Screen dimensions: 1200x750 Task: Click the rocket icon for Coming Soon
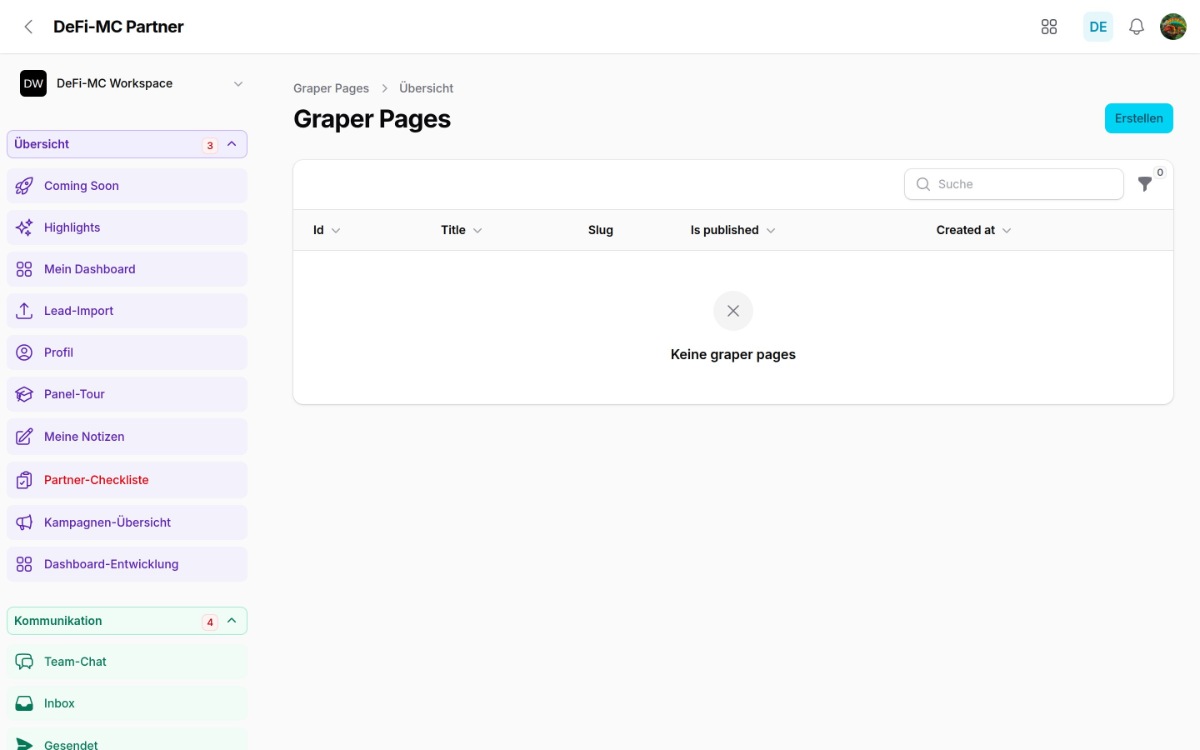point(25,186)
